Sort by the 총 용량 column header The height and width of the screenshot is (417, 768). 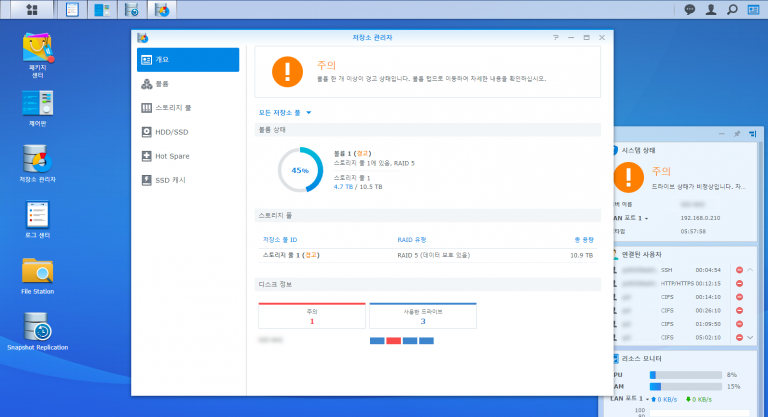584,240
